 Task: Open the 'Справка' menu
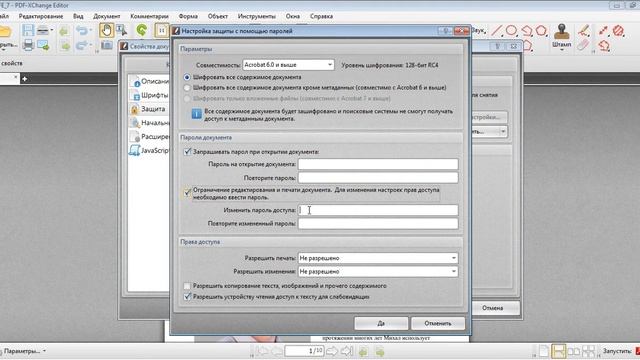(x=321, y=16)
